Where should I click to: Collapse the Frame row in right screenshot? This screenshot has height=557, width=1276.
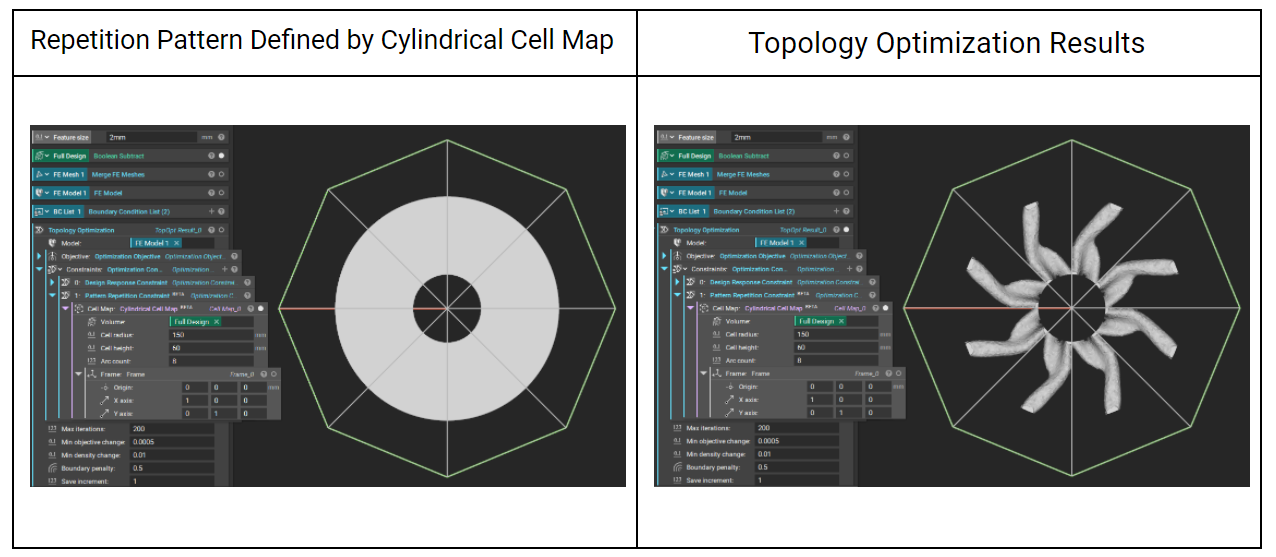[x=703, y=374]
